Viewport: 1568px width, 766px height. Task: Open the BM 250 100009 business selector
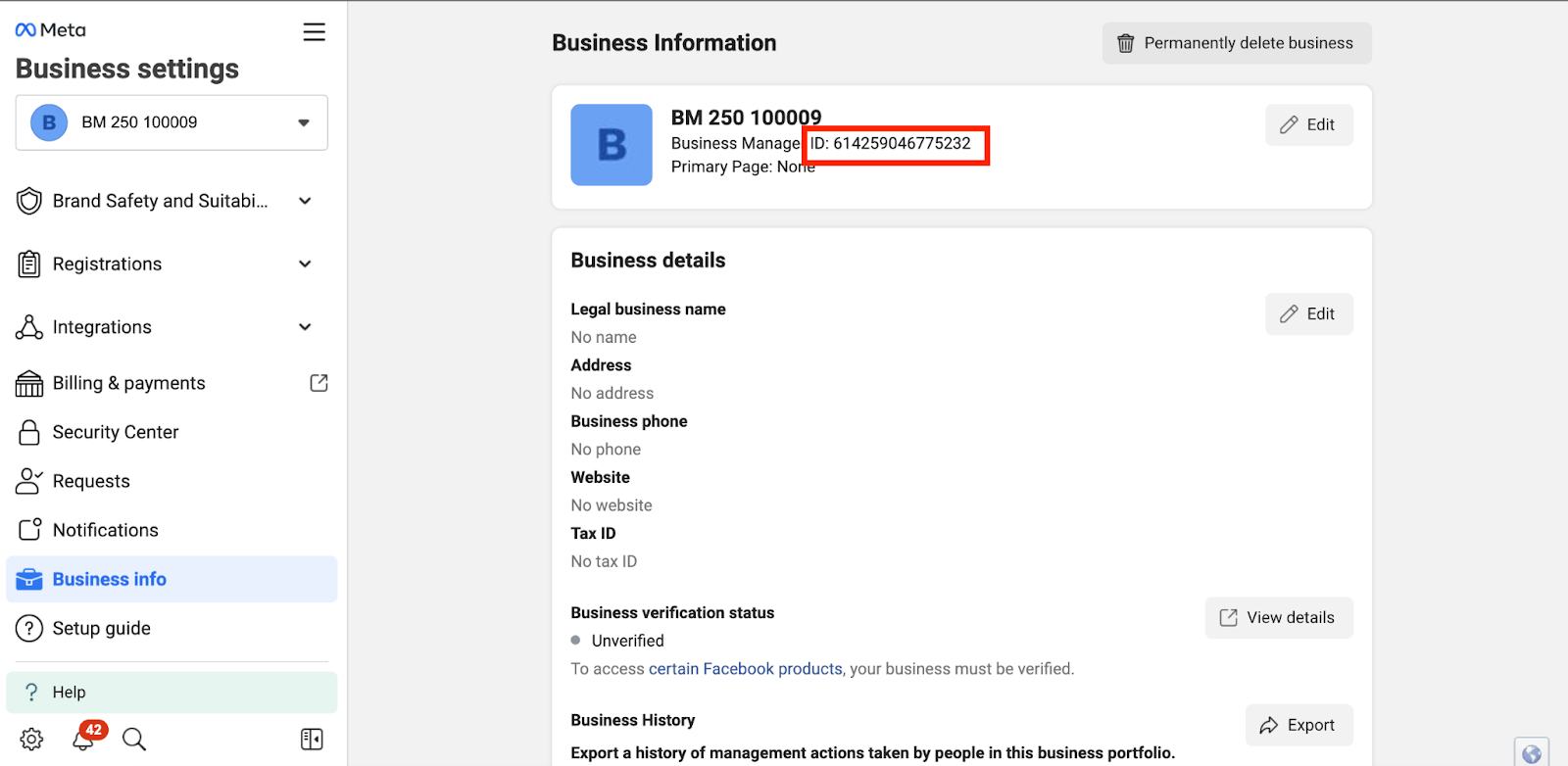point(171,122)
